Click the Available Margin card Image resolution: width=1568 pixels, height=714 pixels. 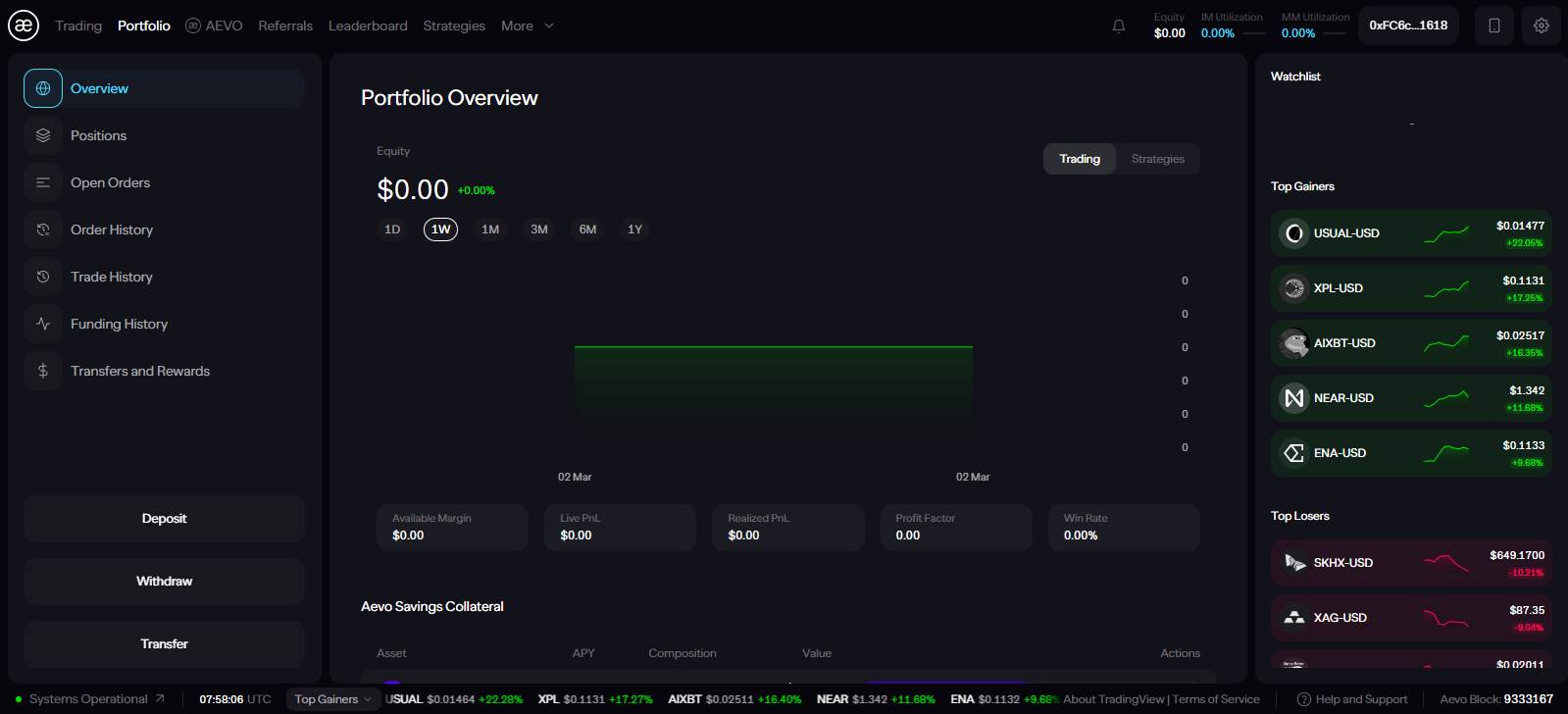452,528
